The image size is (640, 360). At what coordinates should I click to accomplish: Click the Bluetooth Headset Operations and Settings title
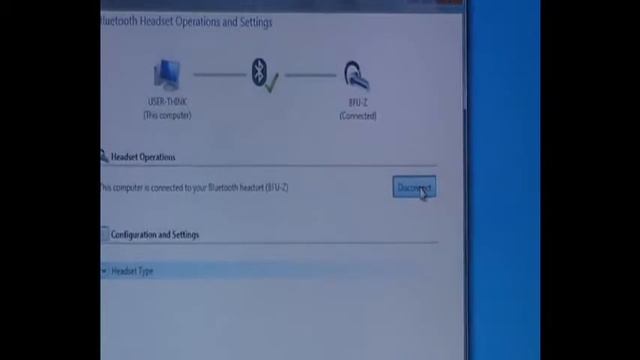pos(187,22)
